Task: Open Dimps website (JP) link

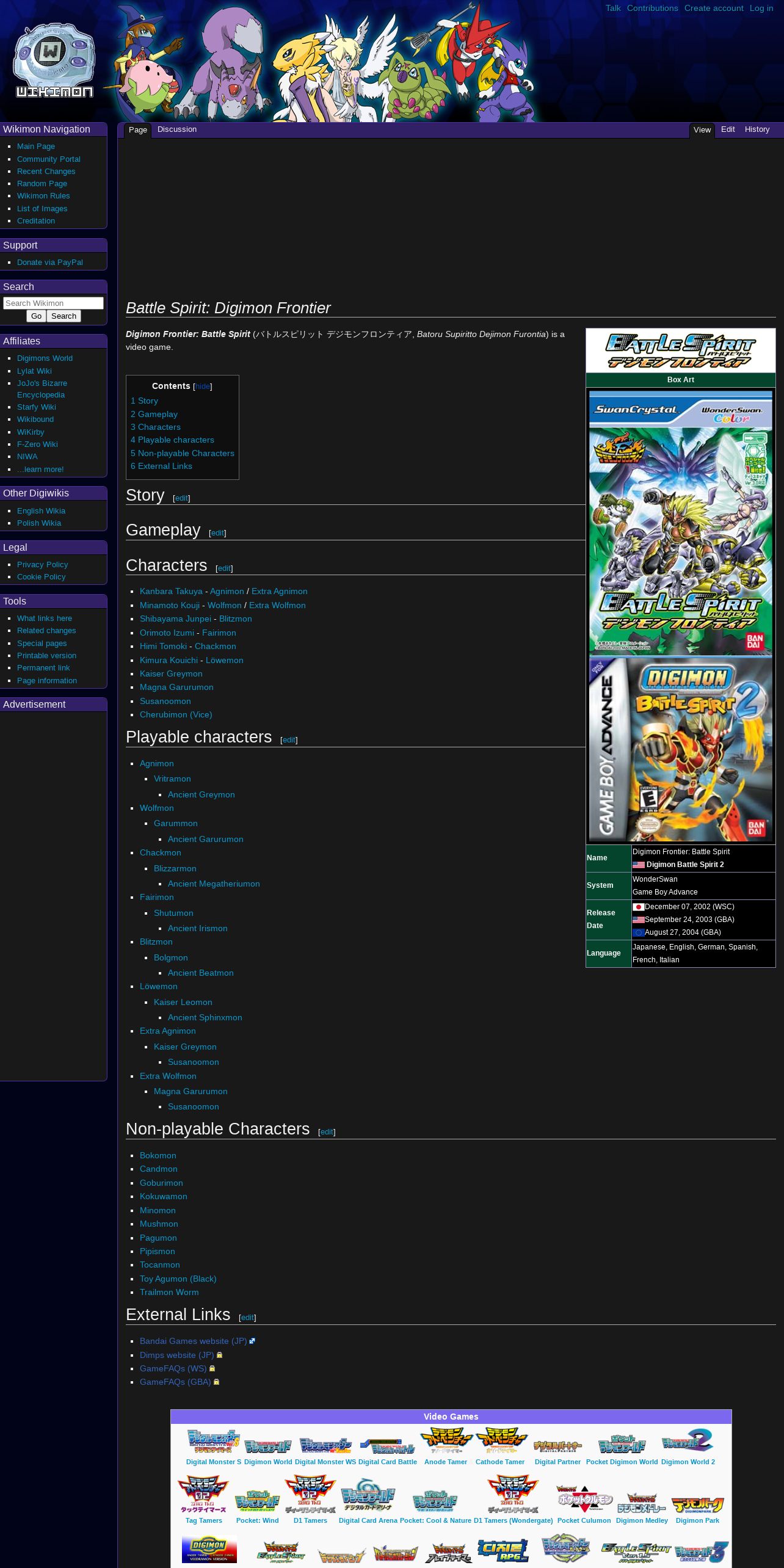Action: click(177, 1355)
